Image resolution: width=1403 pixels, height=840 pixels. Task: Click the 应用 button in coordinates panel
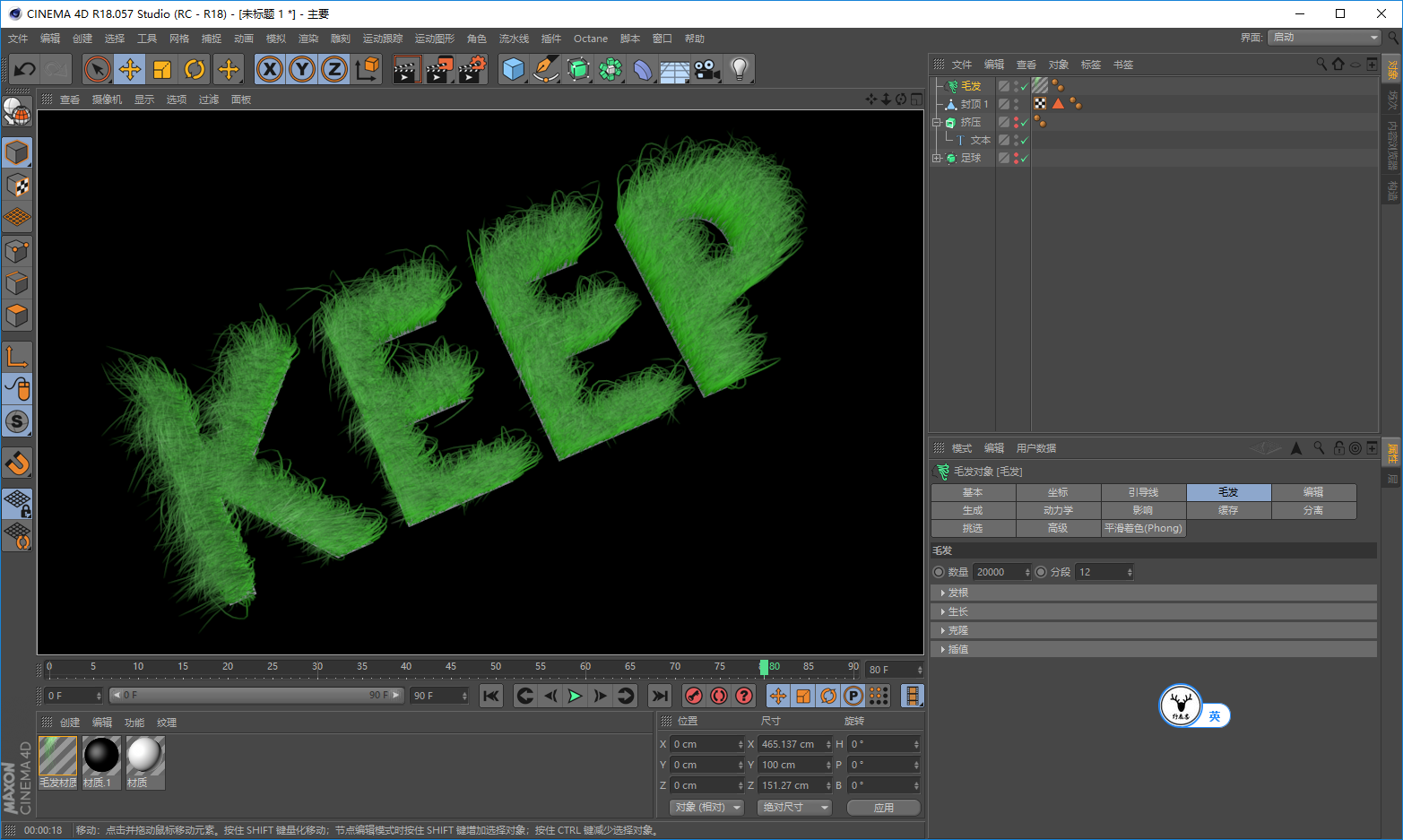[884, 808]
